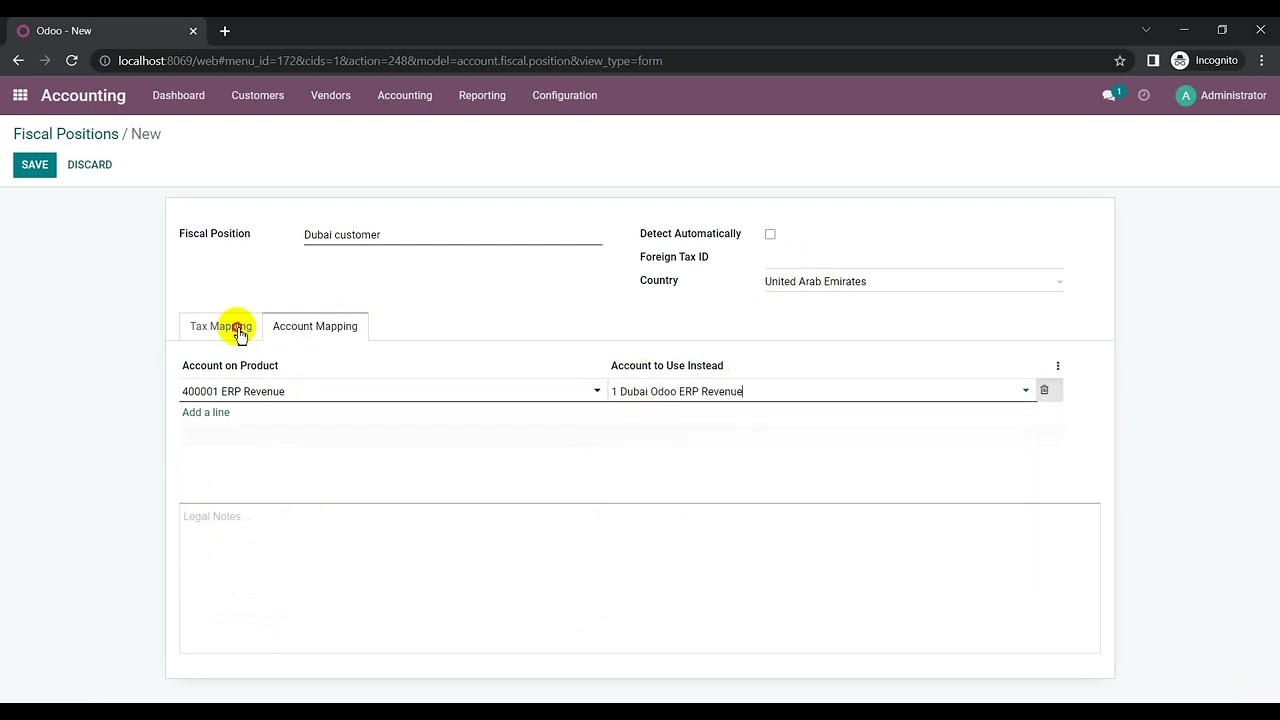Open the conversations chat icon
The height and width of the screenshot is (720, 1280).
1109,95
